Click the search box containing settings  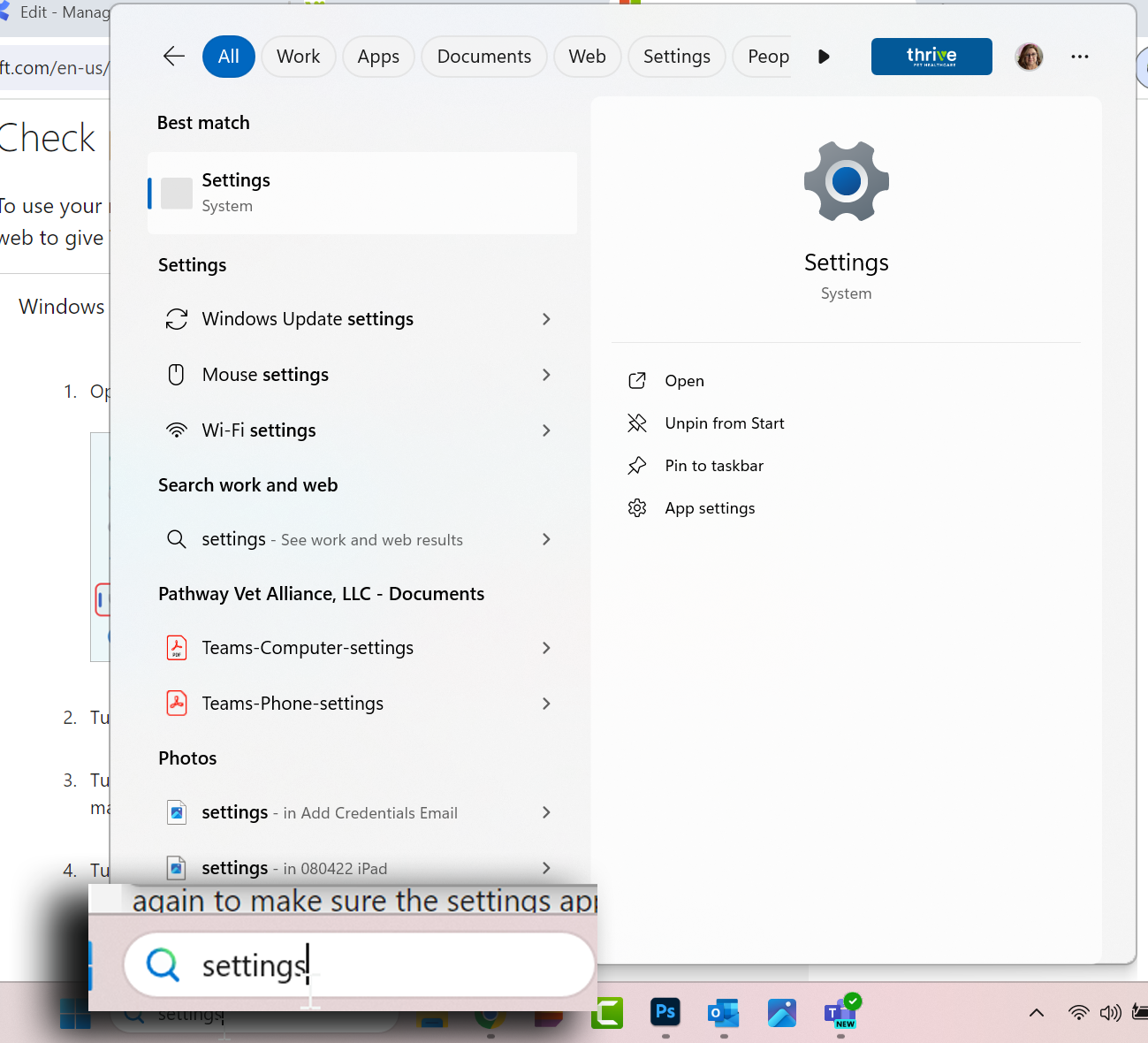[x=359, y=965]
